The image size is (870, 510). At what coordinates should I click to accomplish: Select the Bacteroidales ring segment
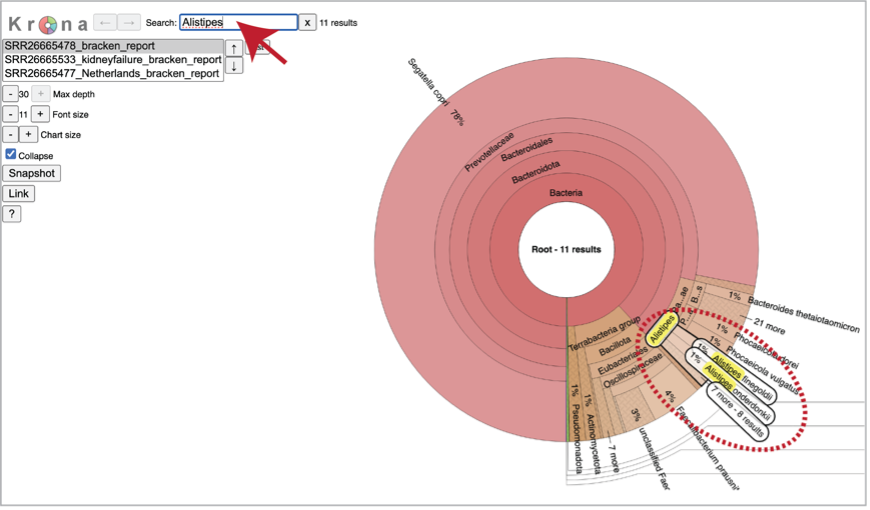tap(527, 149)
